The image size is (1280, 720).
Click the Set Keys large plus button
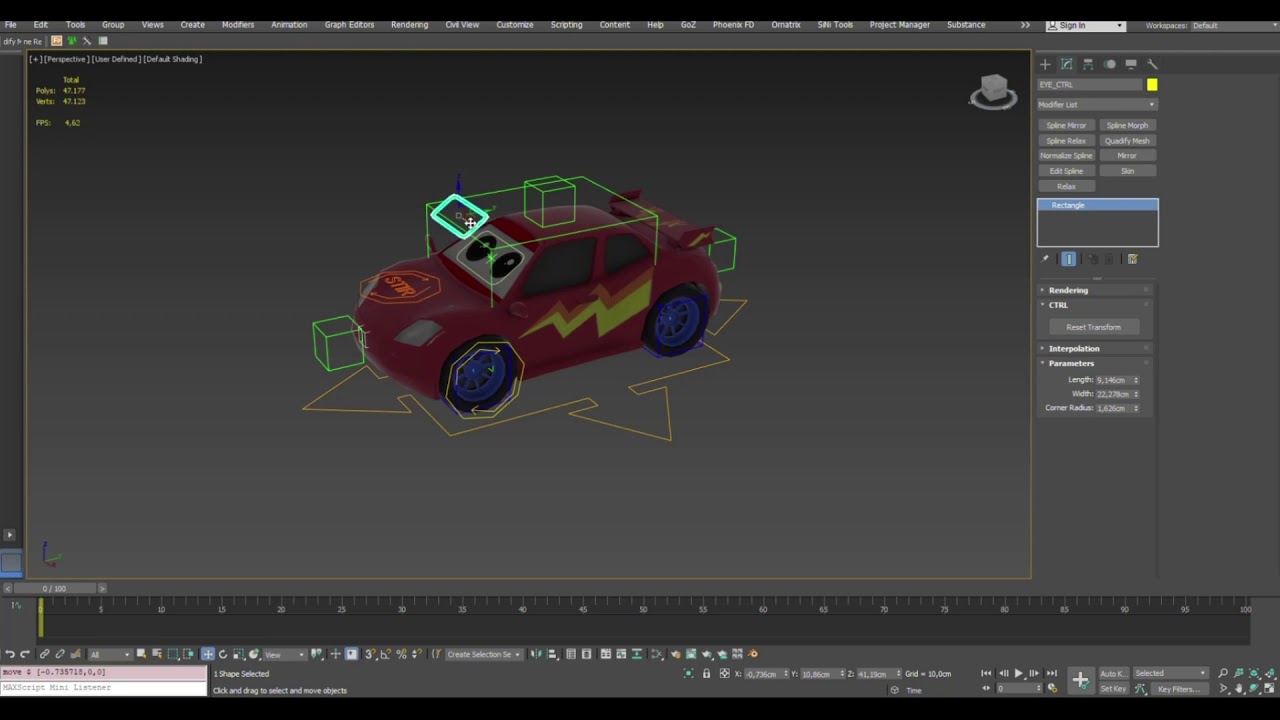coord(1081,680)
